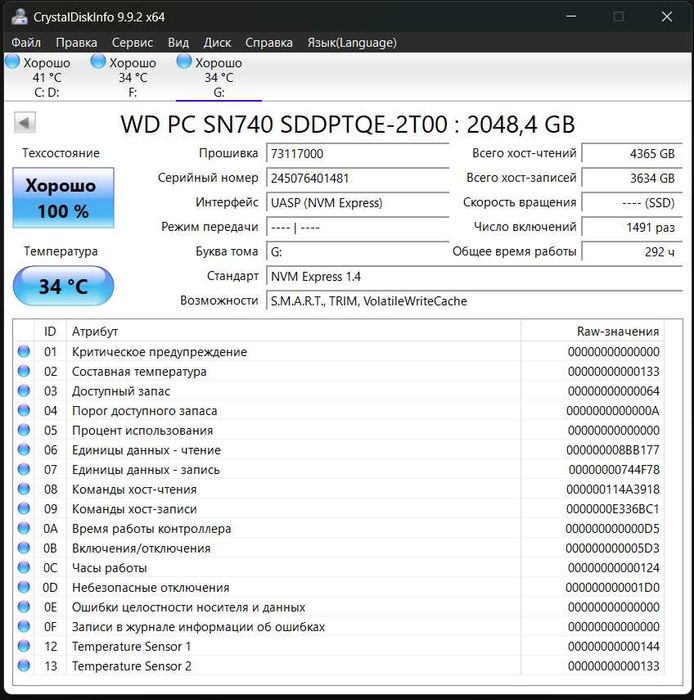Minimize the CrystalDiskInfo window
The width and height of the screenshot is (694, 700).
[x=571, y=17]
